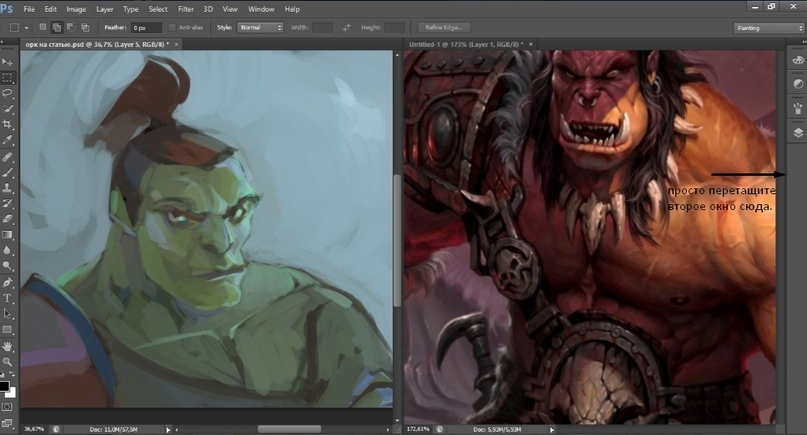Screen dimensions: 807x435
Task: Open the Layer menu
Action: [x=104, y=9]
